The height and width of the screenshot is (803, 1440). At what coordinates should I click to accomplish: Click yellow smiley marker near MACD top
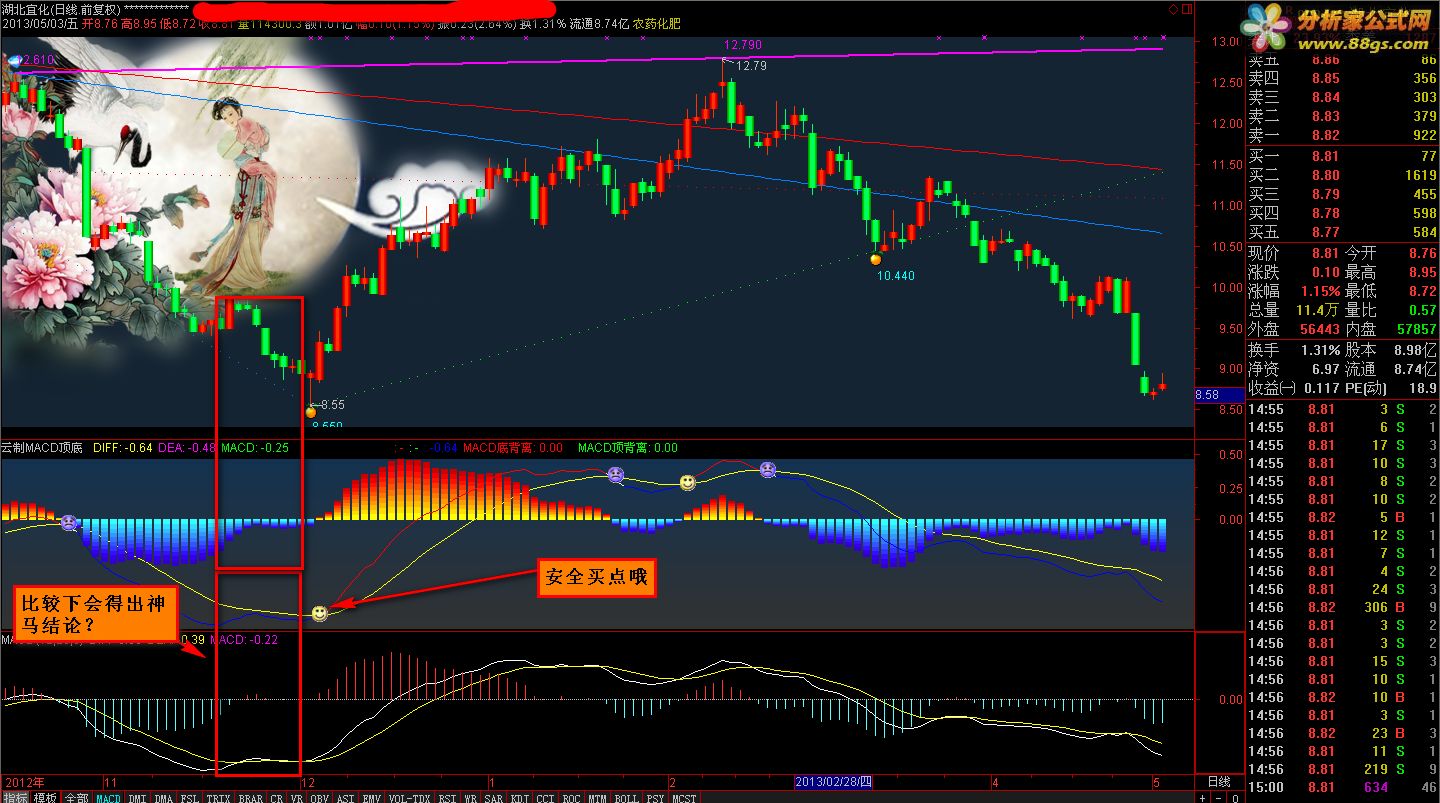687,483
